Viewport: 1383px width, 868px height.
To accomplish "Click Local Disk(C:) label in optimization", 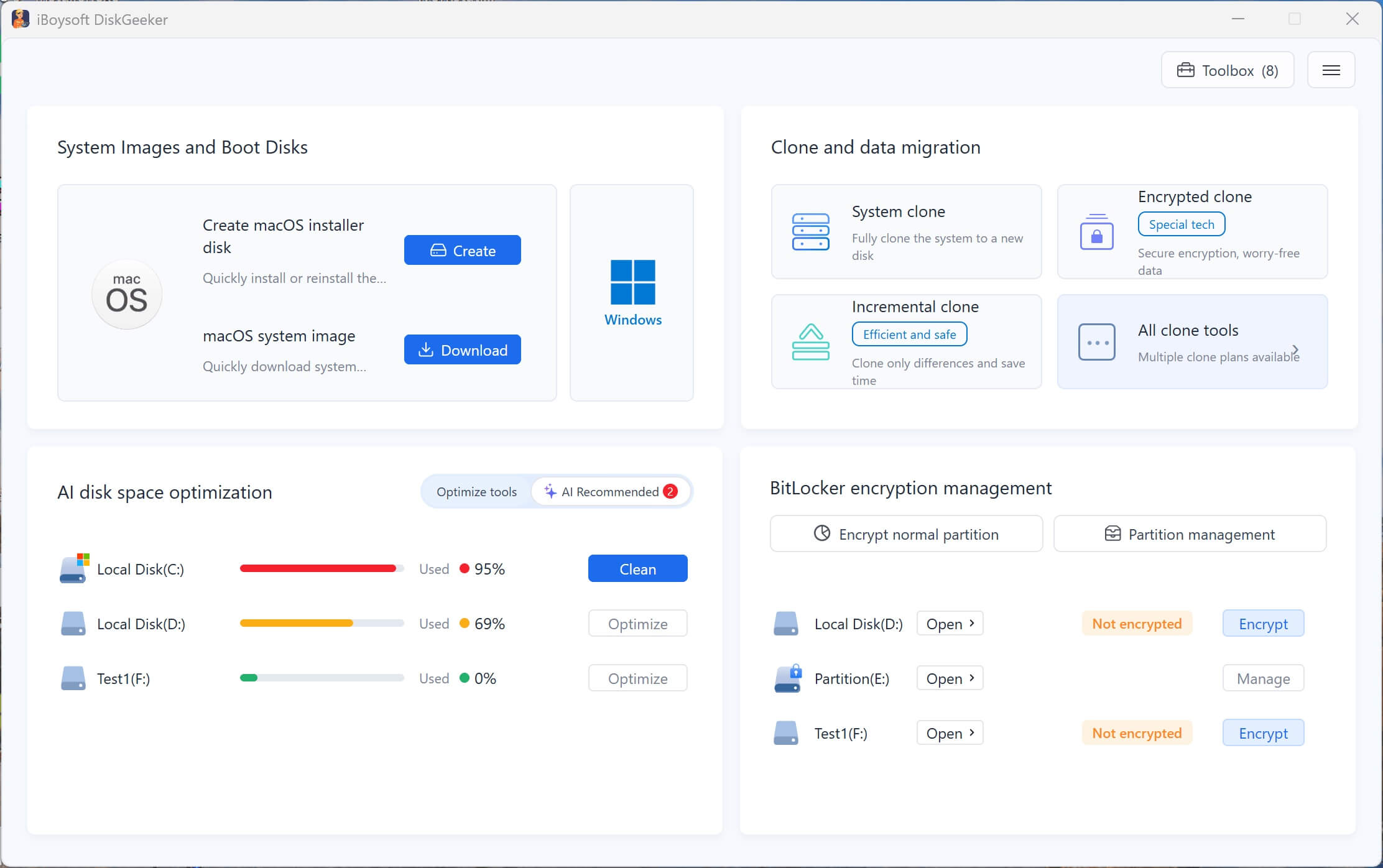I will (x=141, y=569).
